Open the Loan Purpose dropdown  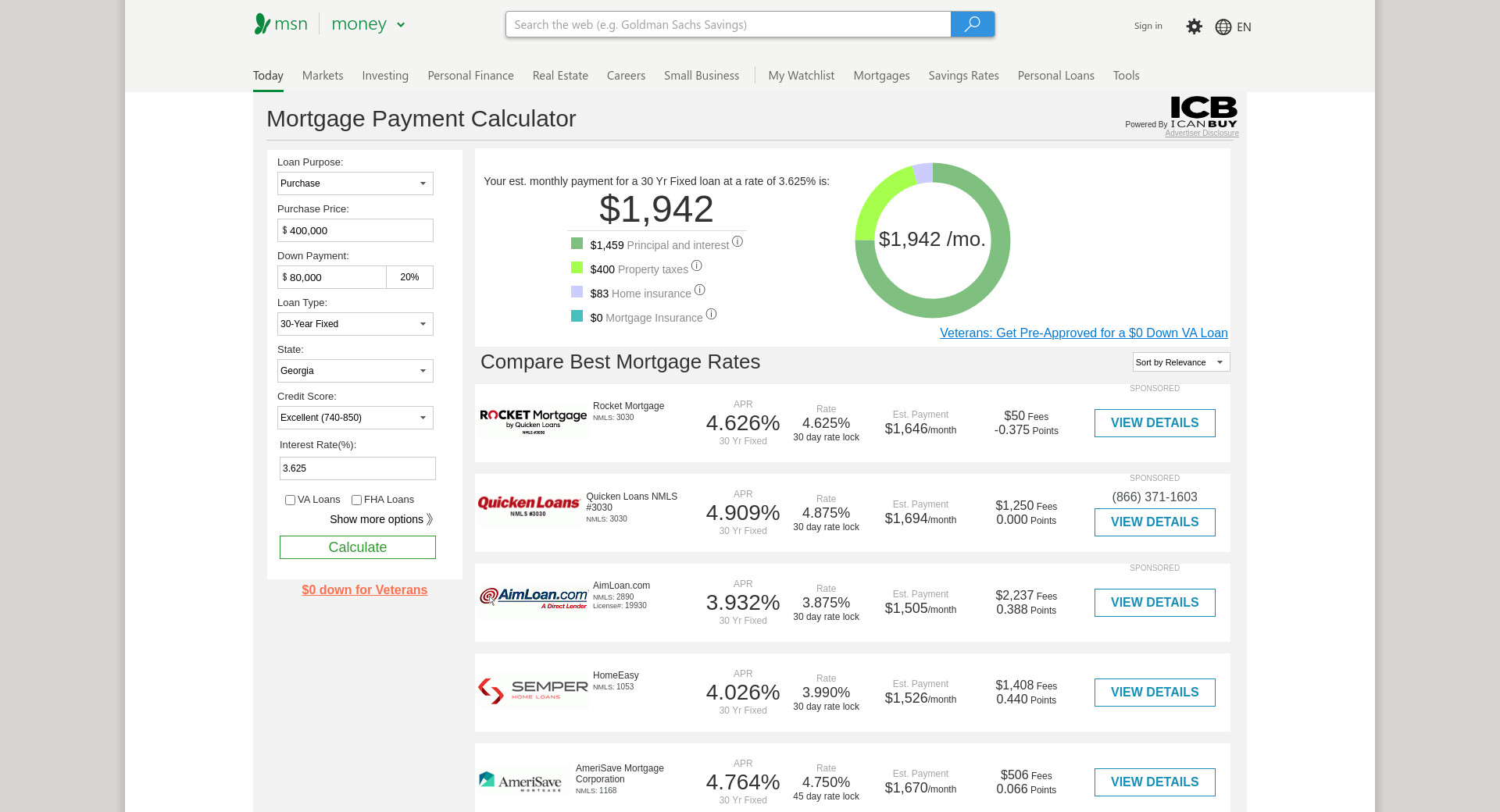[355, 183]
